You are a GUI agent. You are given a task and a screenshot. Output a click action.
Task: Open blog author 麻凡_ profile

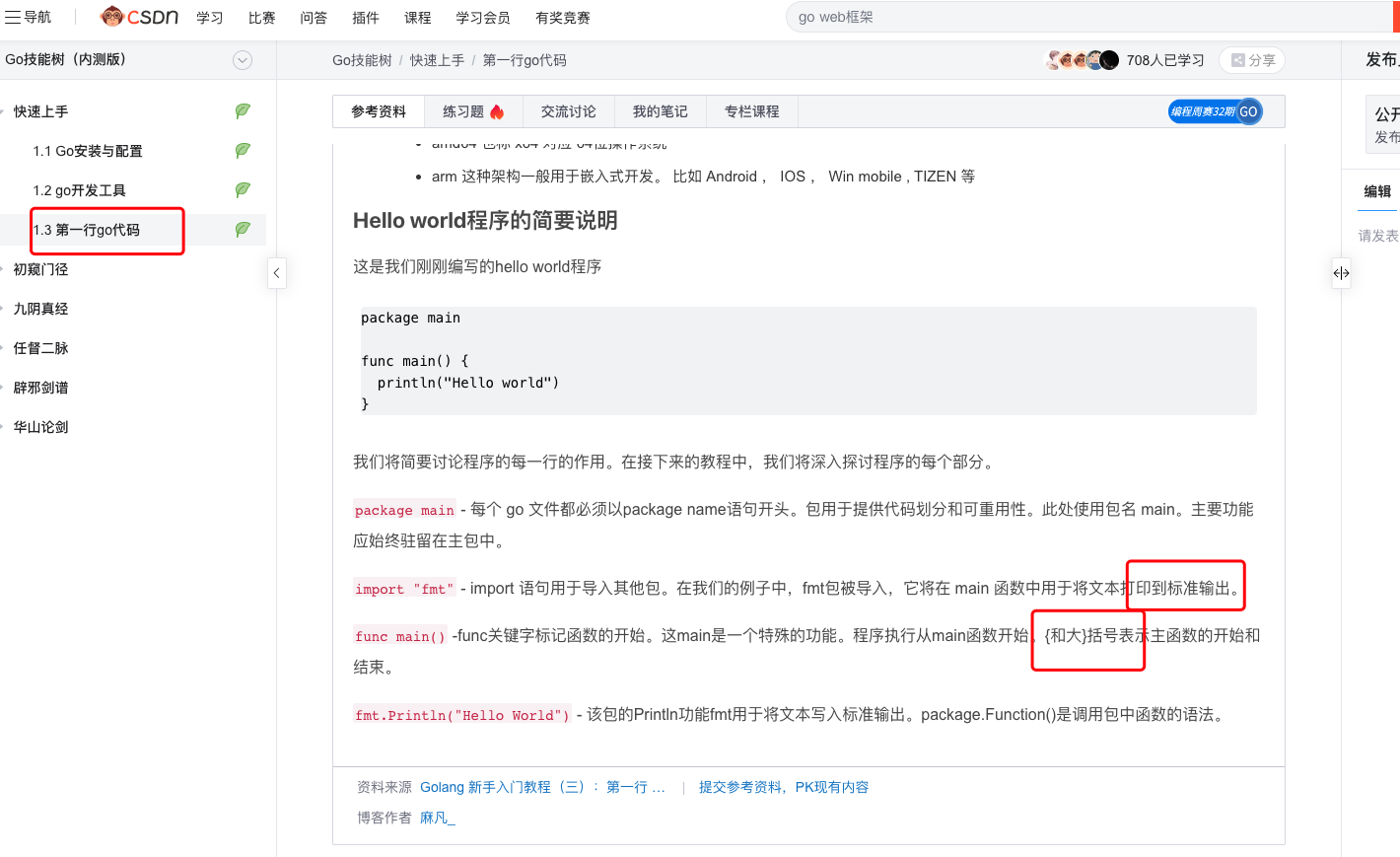[x=438, y=818]
